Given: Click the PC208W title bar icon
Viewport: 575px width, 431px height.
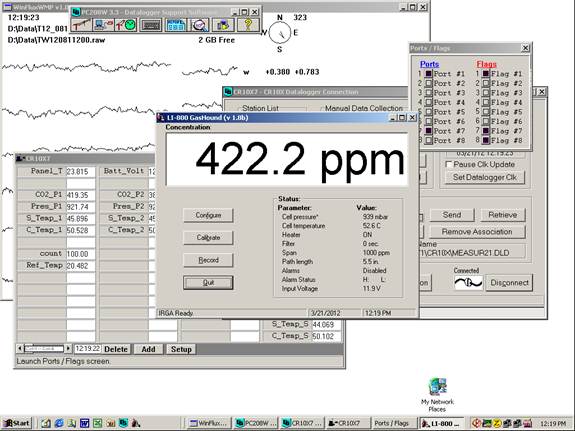Looking at the screenshot, I should 76,12.
